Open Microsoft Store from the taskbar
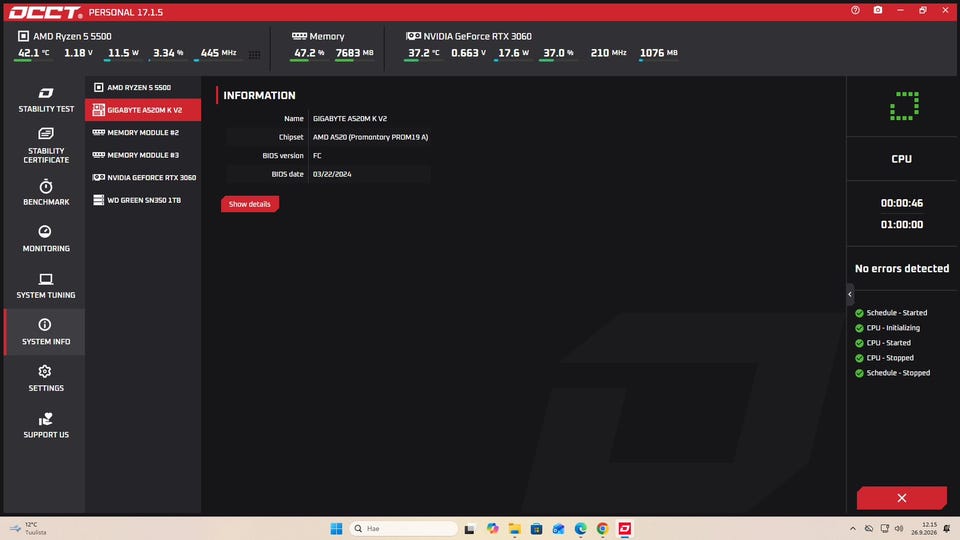The image size is (960, 540). [536, 528]
